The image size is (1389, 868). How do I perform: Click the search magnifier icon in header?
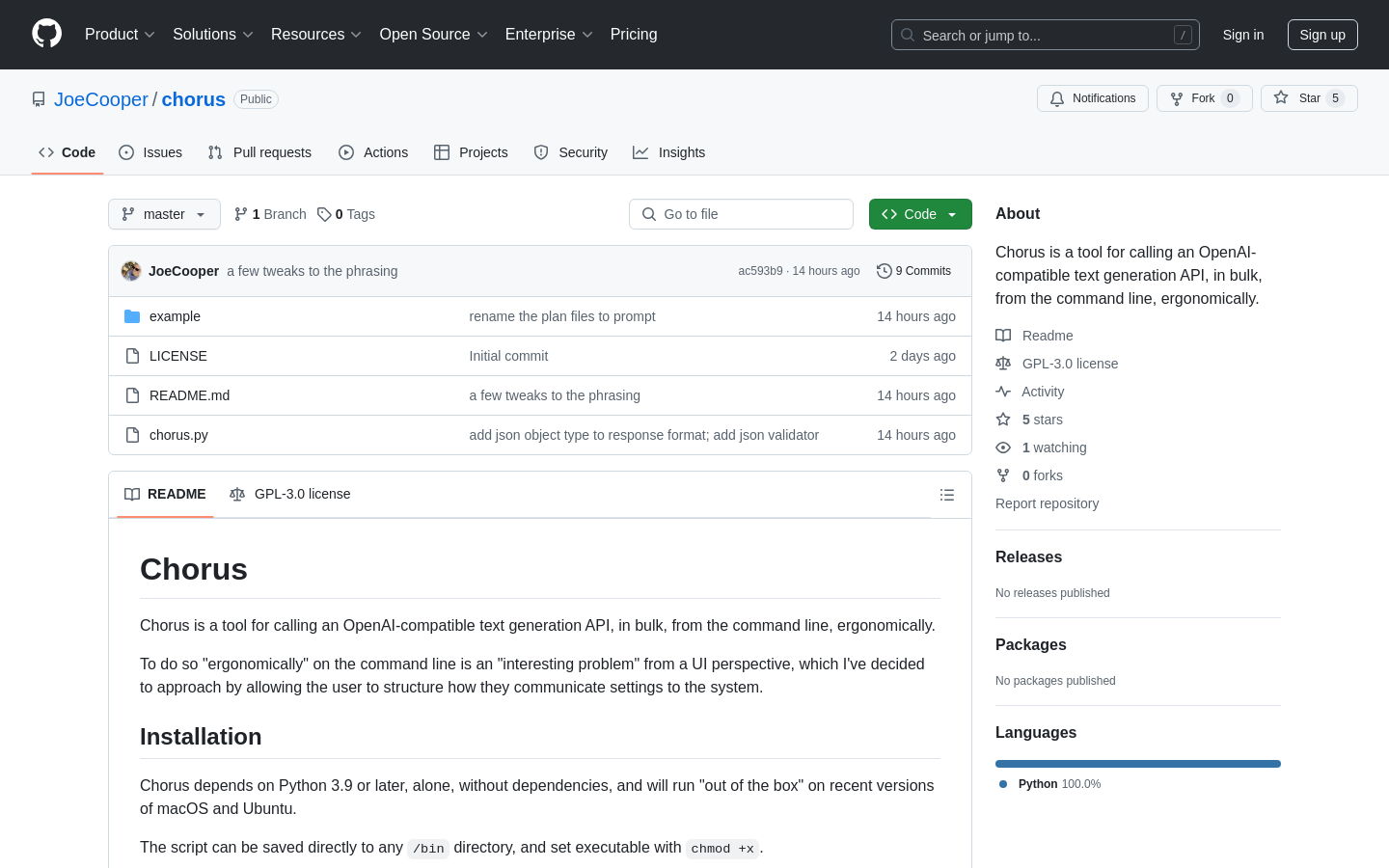tap(908, 35)
